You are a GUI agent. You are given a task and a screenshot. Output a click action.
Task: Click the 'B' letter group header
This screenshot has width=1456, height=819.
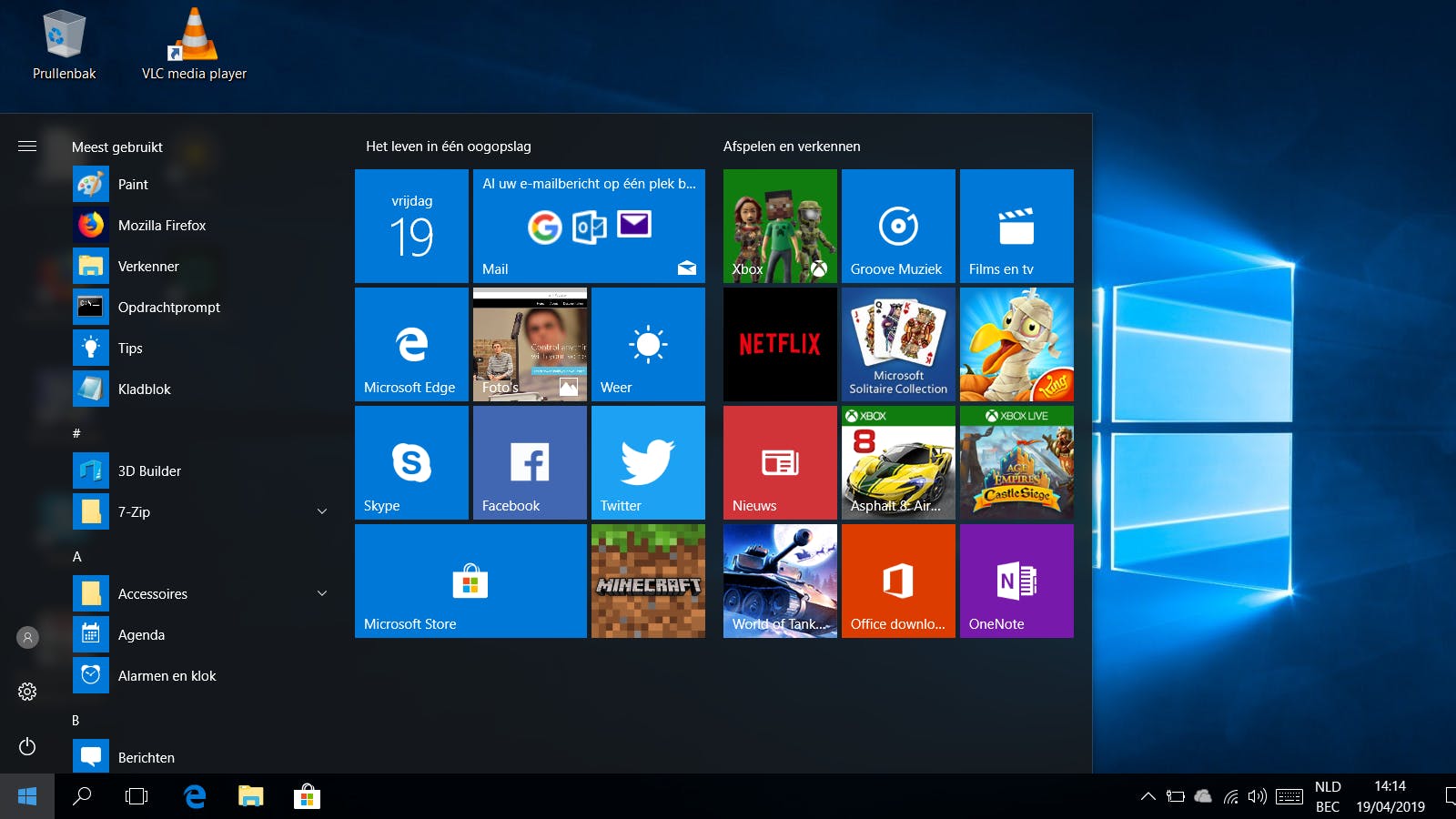[x=76, y=720]
